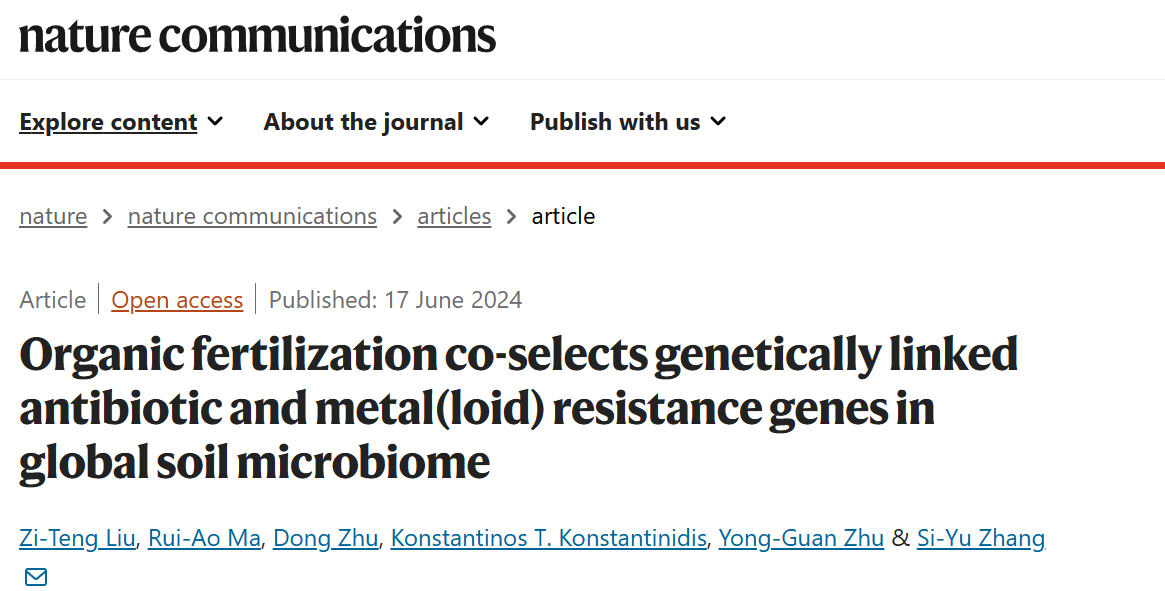Select author Dong Zhu

[x=325, y=538]
